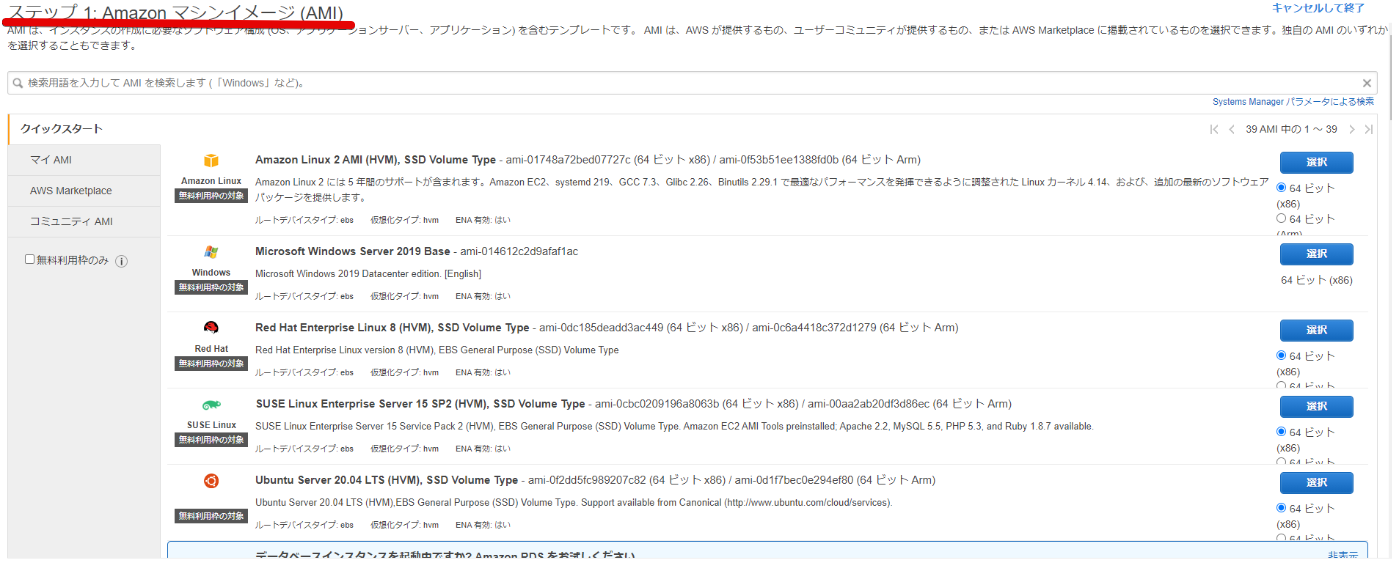
Task: Click the Red Hat EBS General Purpose description
Action: pyautogui.click(x=437, y=350)
